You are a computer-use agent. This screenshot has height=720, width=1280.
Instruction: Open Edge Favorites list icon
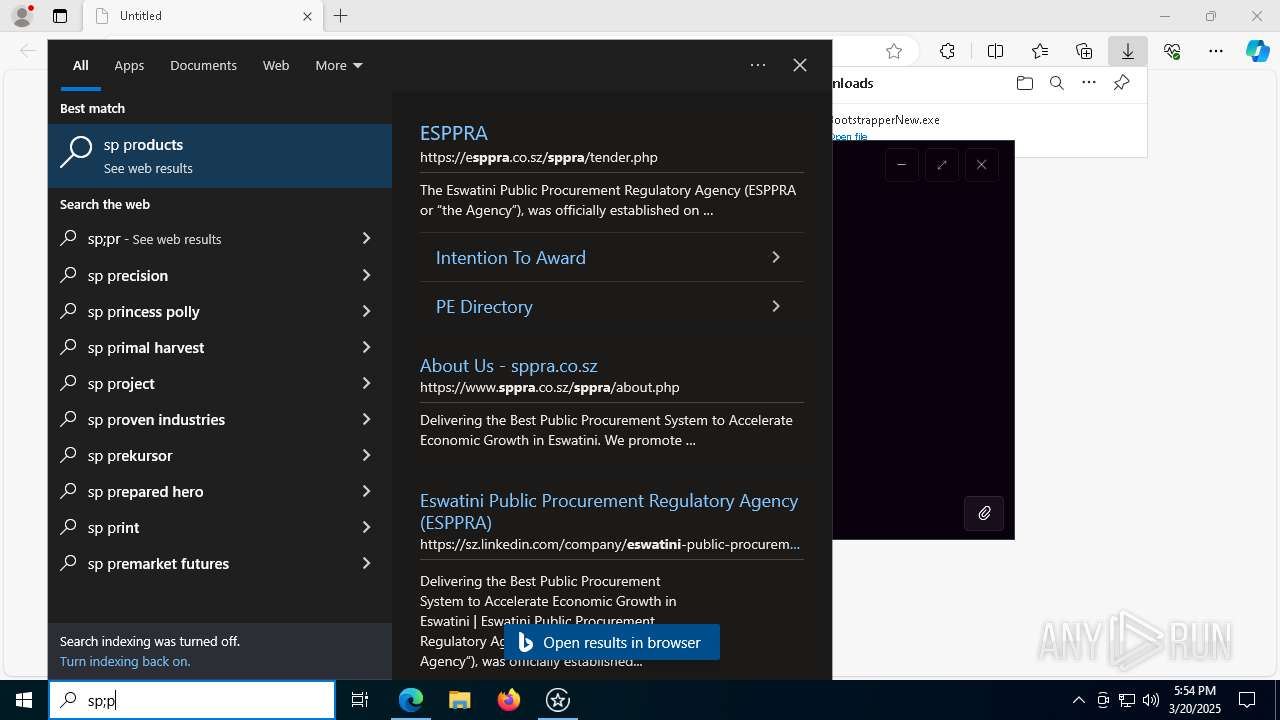(x=1040, y=51)
